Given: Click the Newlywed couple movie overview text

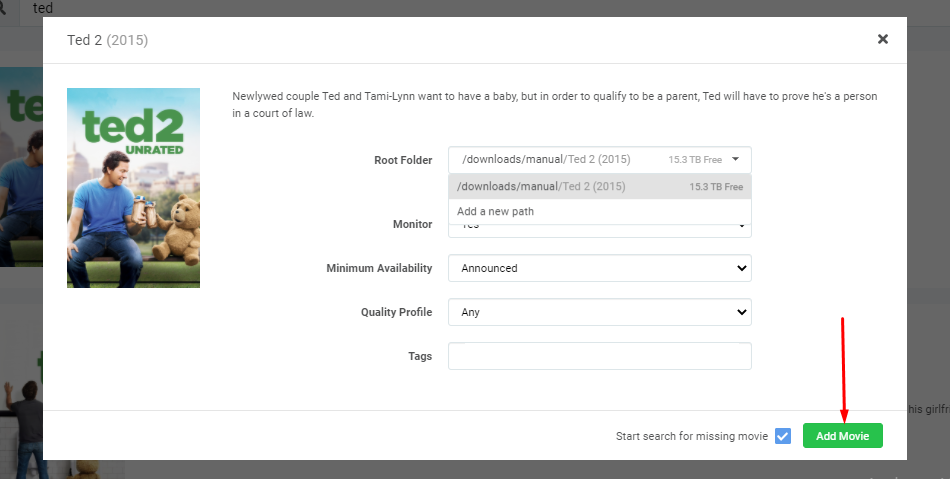Looking at the screenshot, I should click(554, 104).
